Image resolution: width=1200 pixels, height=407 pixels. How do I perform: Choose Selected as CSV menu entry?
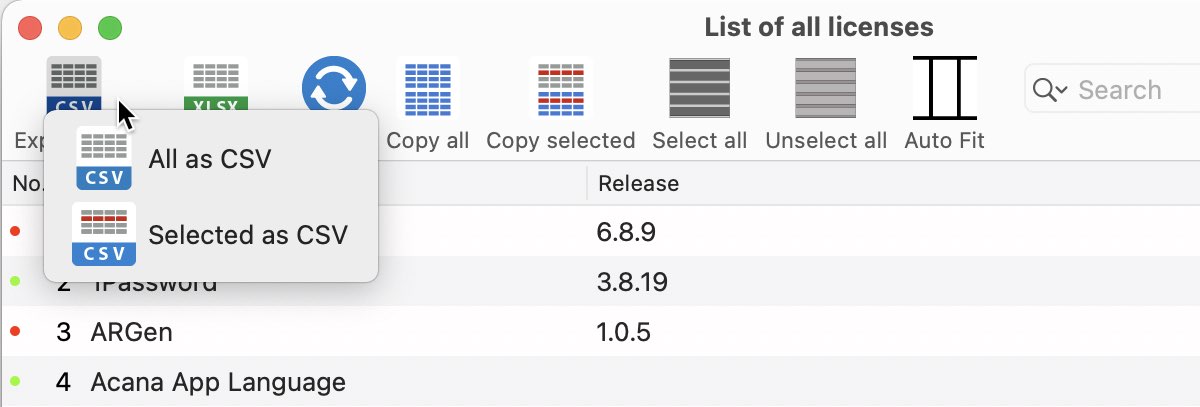[212, 235]
